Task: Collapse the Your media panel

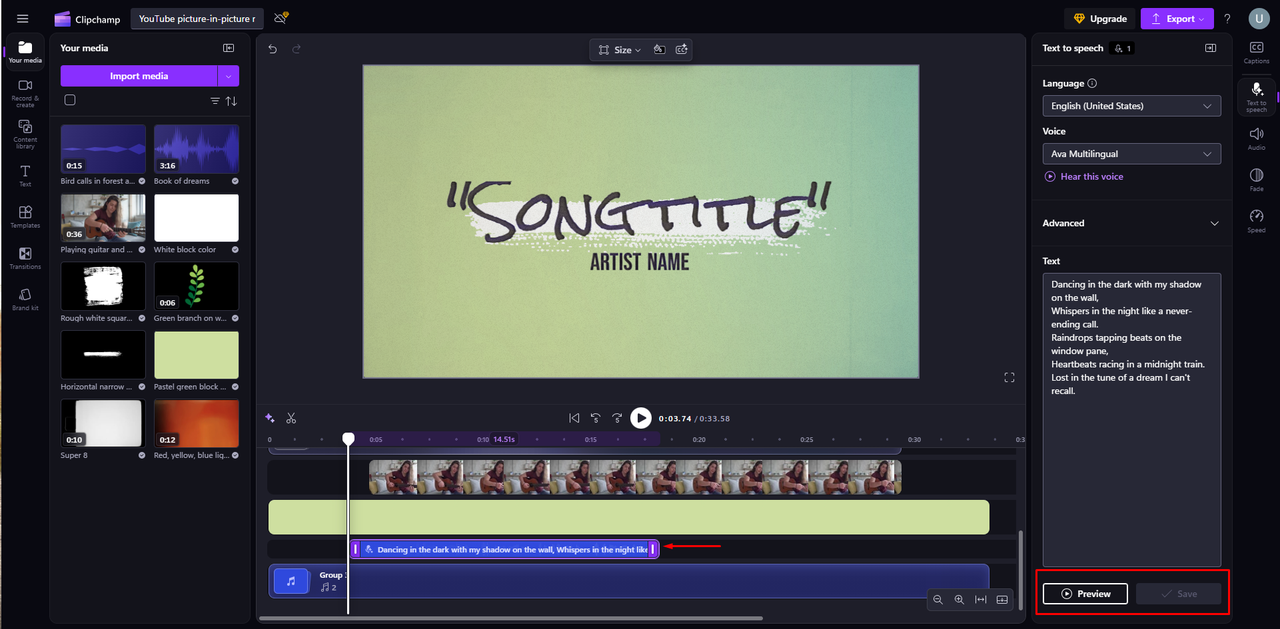Action: 229,48
